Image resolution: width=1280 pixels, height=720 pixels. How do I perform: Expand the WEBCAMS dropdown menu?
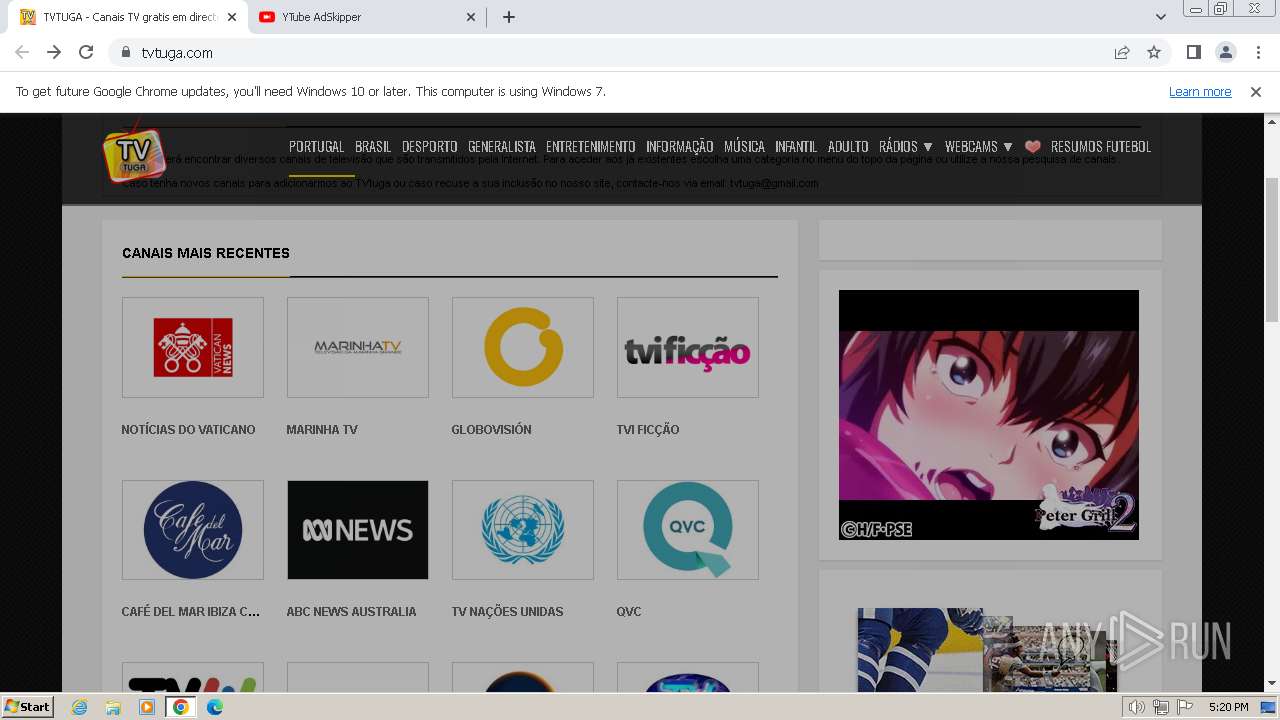(x=978, y=147)
